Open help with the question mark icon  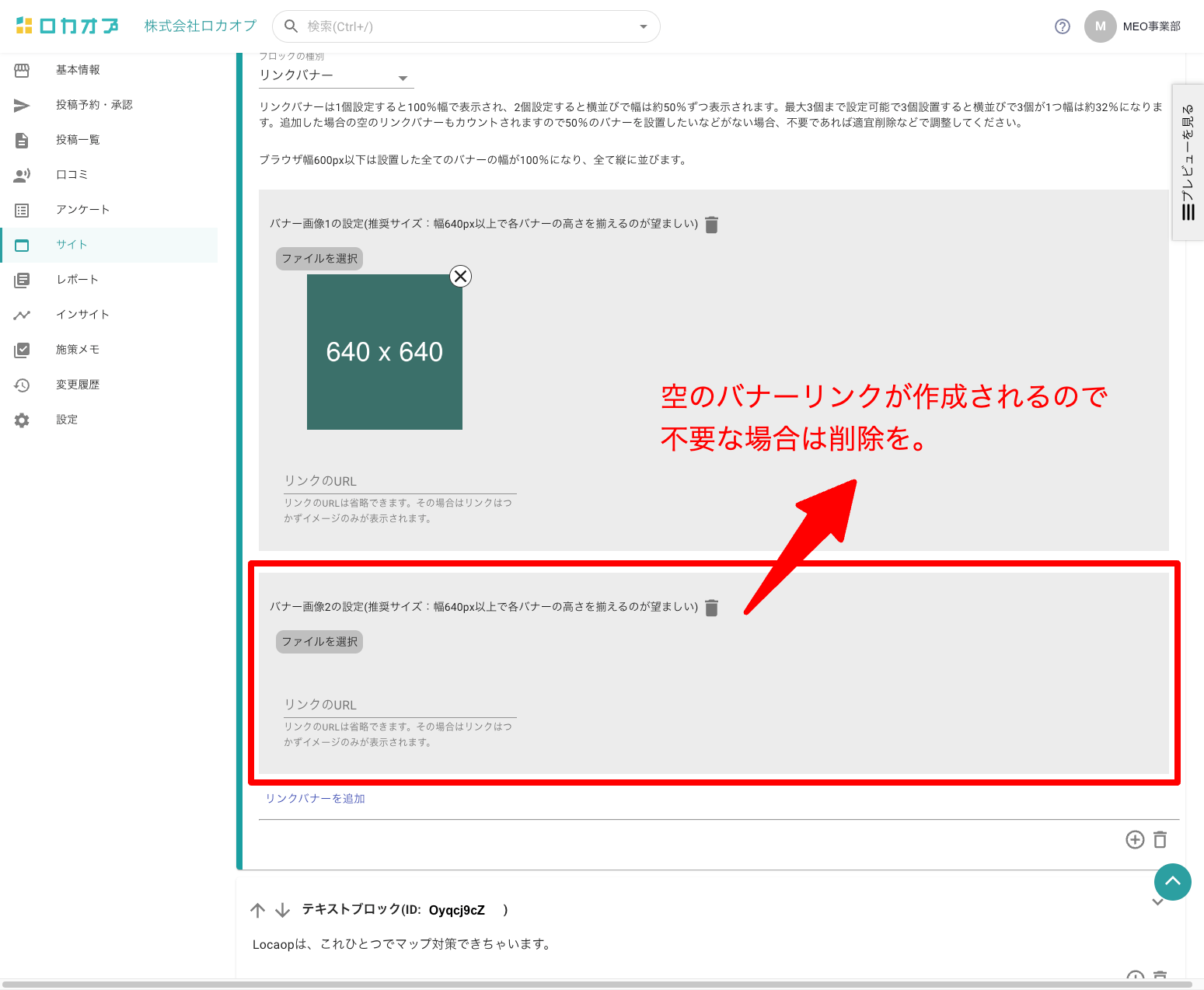pyautogui.click(x=1063, y=26)
